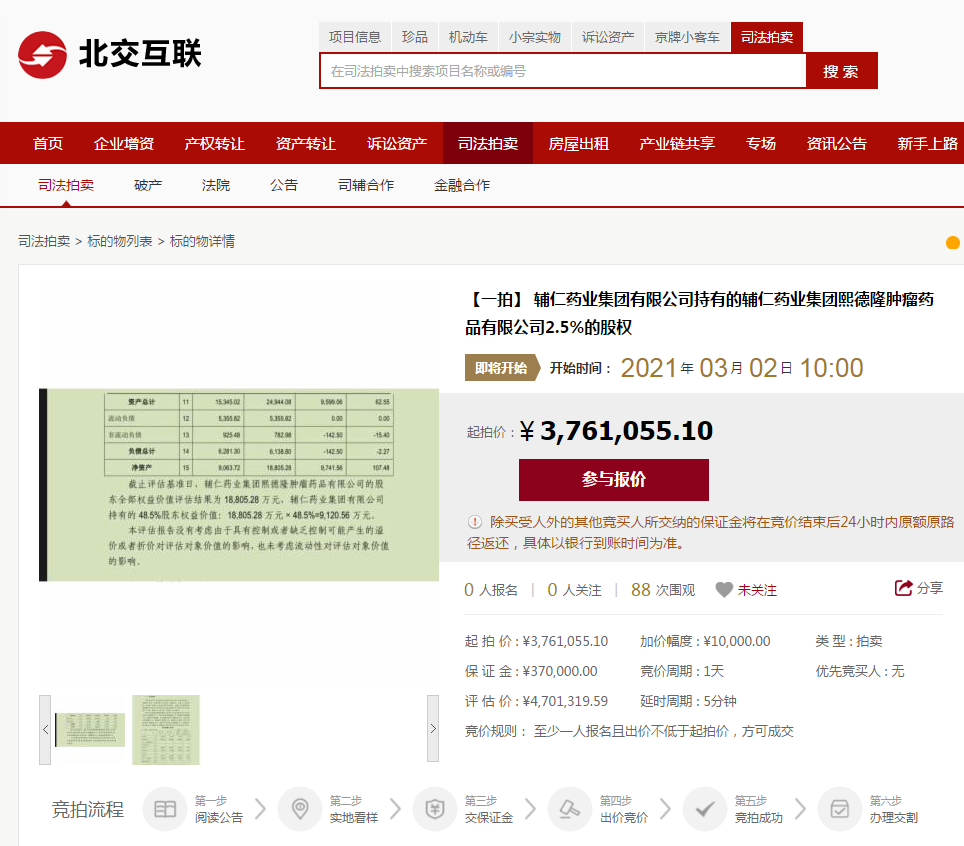Open 专场 in main navigation
Viewport: 964px width, 846px height.
pyautogui.click(x=761, y=143)
